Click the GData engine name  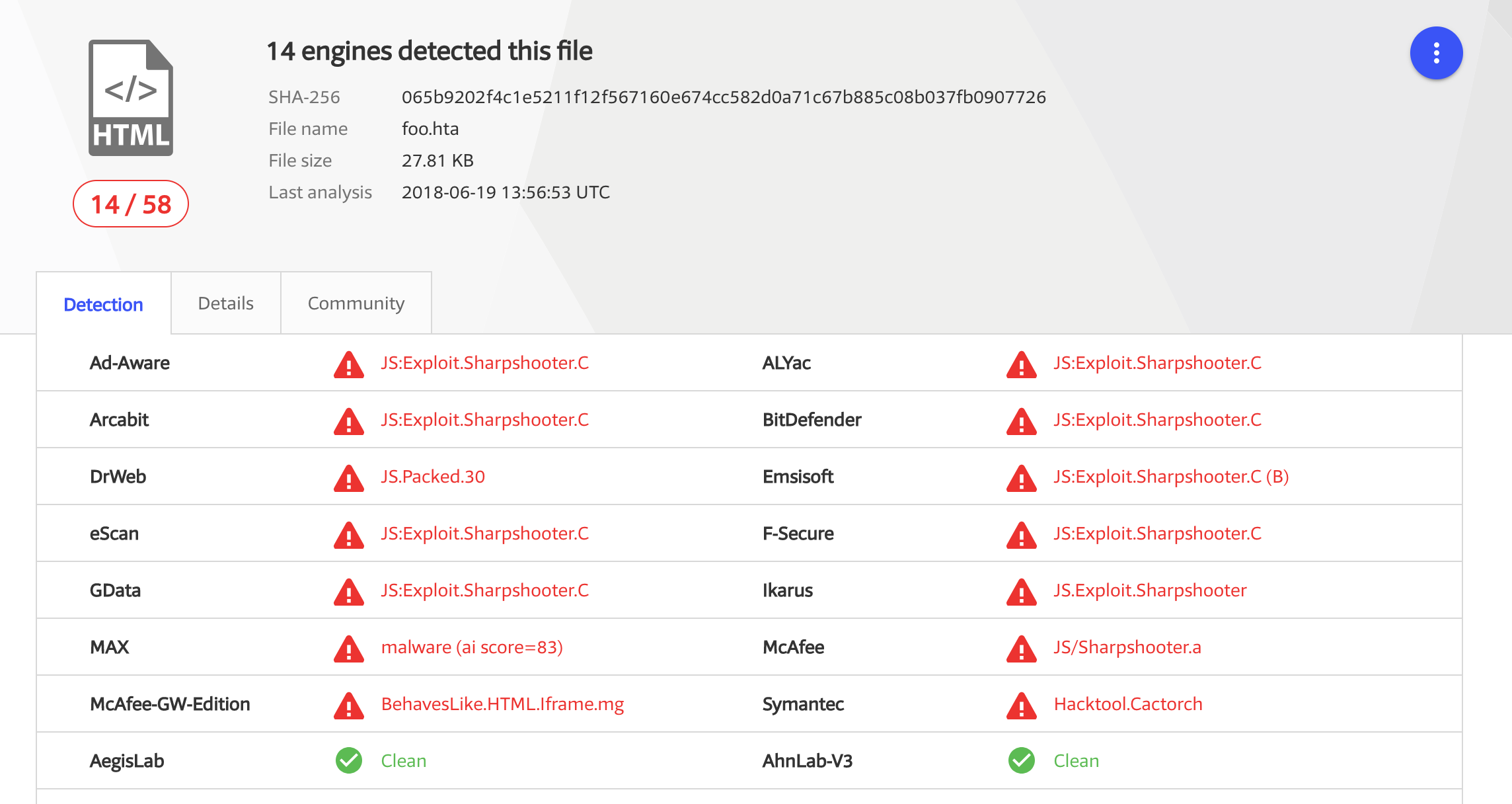[115, 590]
